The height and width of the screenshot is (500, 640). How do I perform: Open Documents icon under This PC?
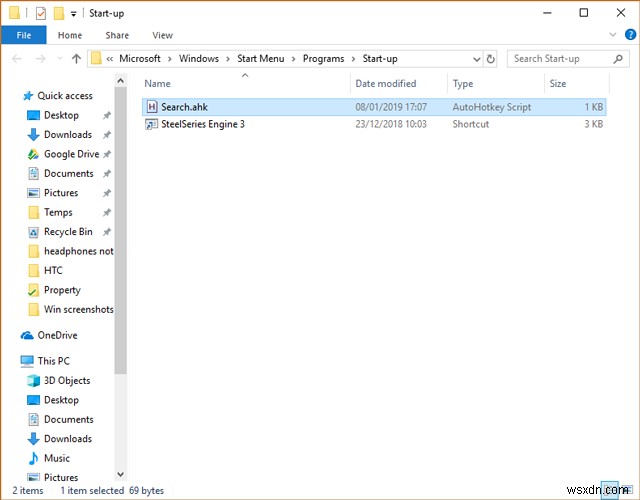click(x=33, y=419)
